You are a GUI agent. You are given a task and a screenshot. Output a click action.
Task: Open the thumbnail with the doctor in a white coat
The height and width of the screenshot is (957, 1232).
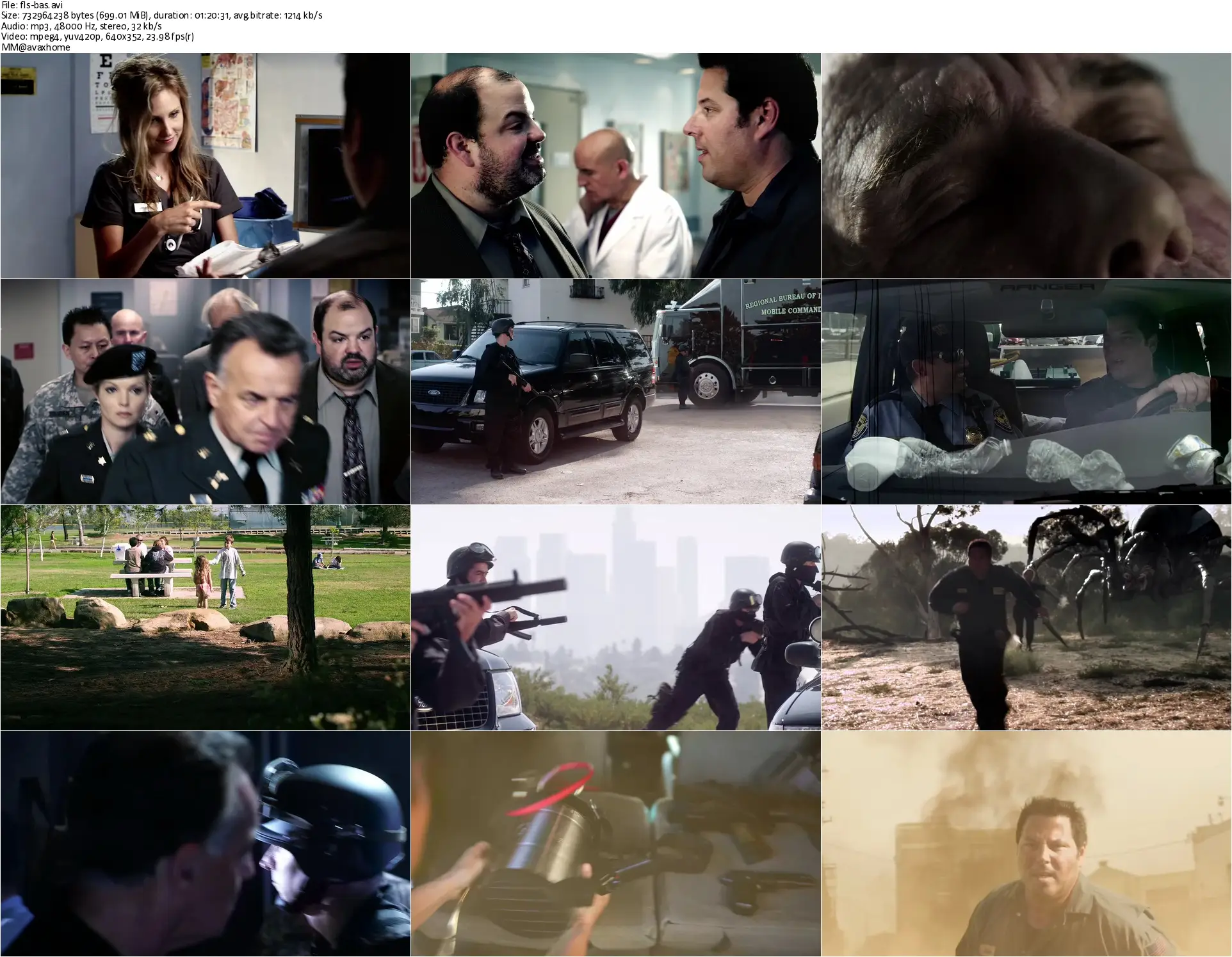point(615,165)
